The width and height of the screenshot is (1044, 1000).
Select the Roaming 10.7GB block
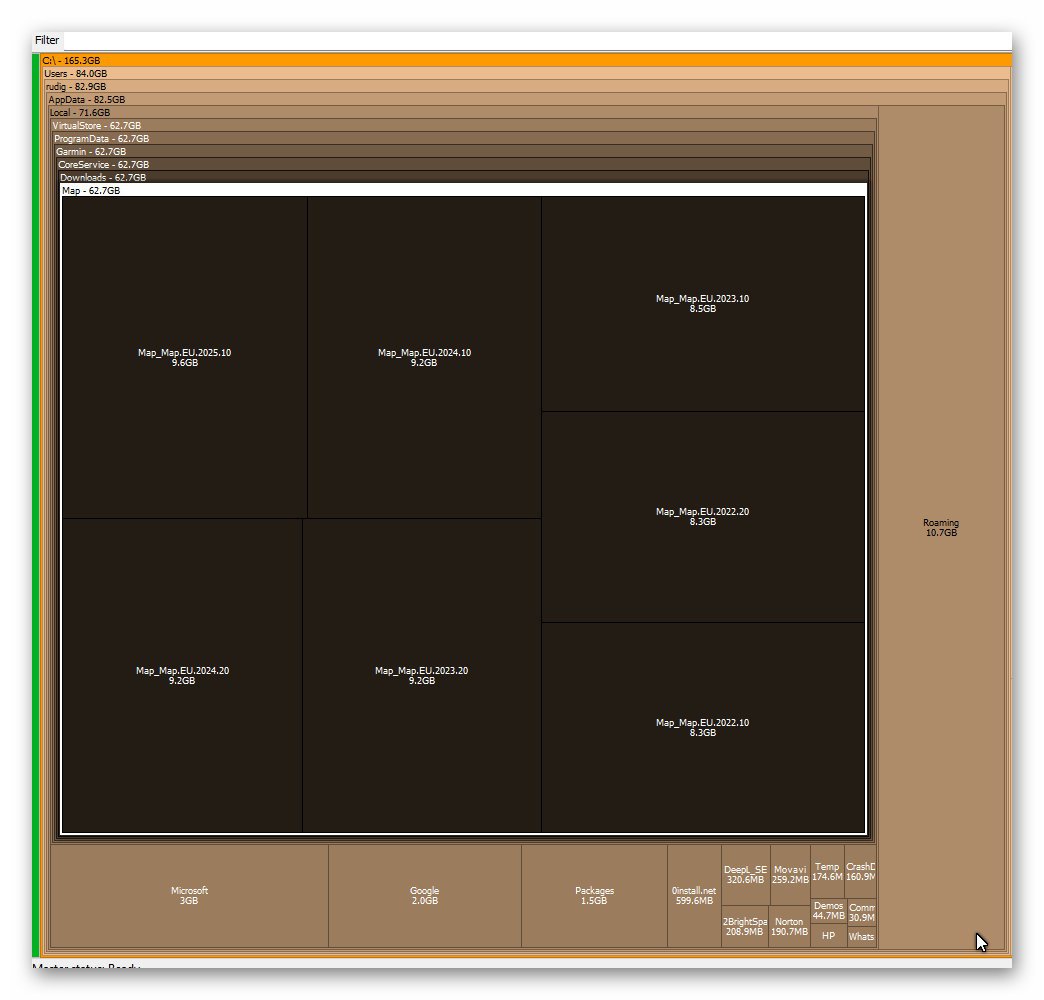941,527
